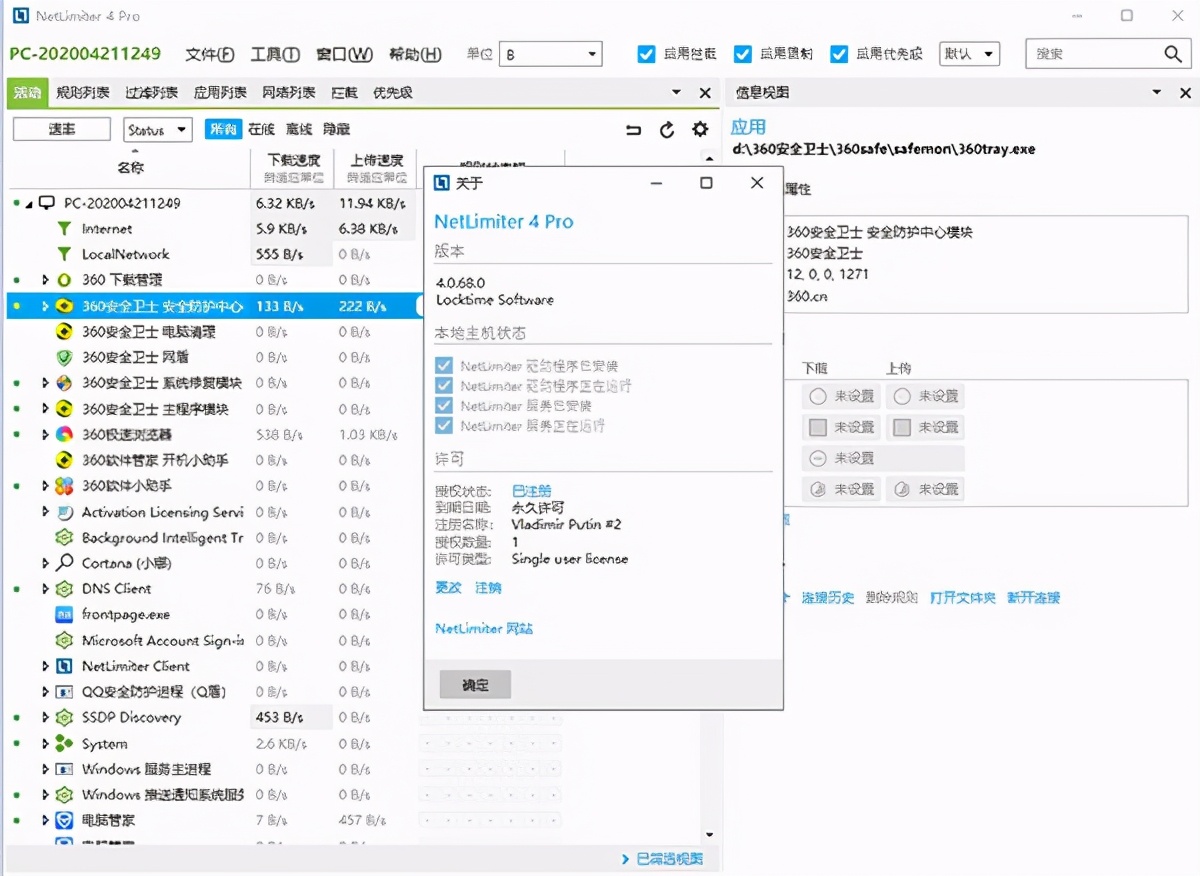
Task: Click the 360极速浏览器 colorful browser icon
Action: tap(64, 434)
